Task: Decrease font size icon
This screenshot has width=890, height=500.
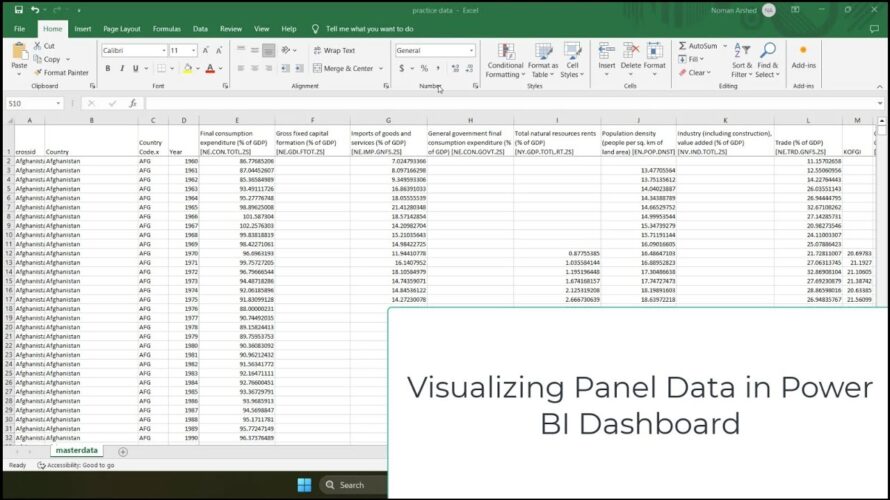Action: (219, 51)
